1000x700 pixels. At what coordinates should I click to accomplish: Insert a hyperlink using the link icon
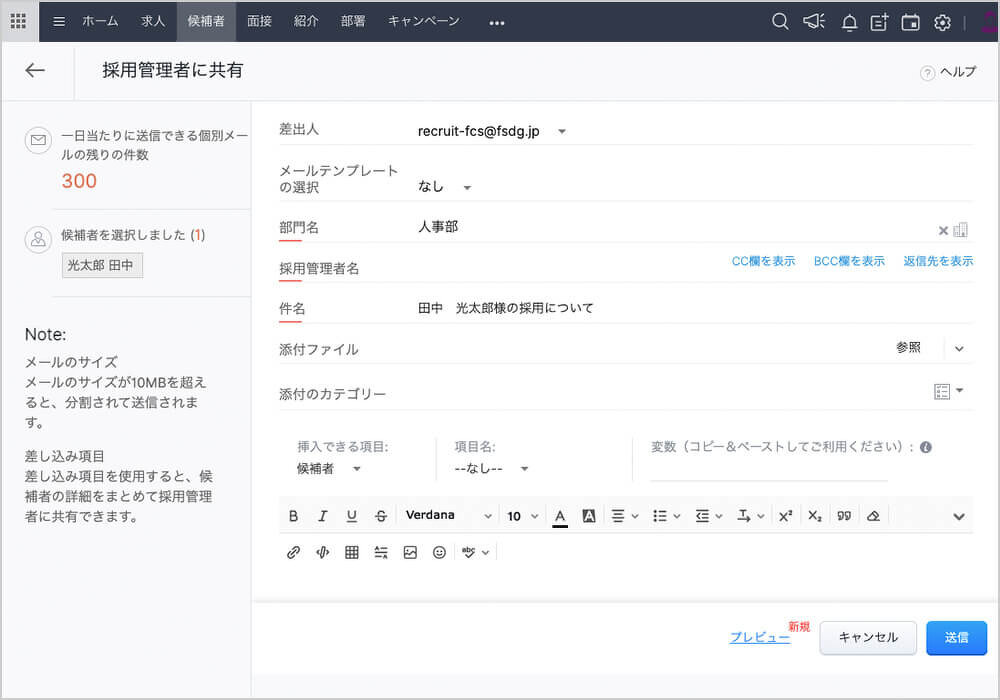(293, 552)
